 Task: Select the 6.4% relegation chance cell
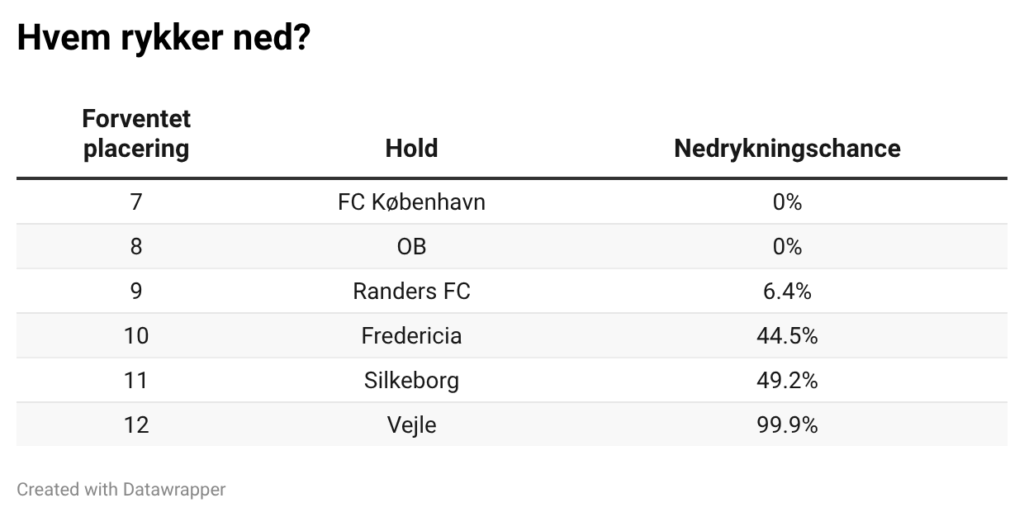[787, 292]
